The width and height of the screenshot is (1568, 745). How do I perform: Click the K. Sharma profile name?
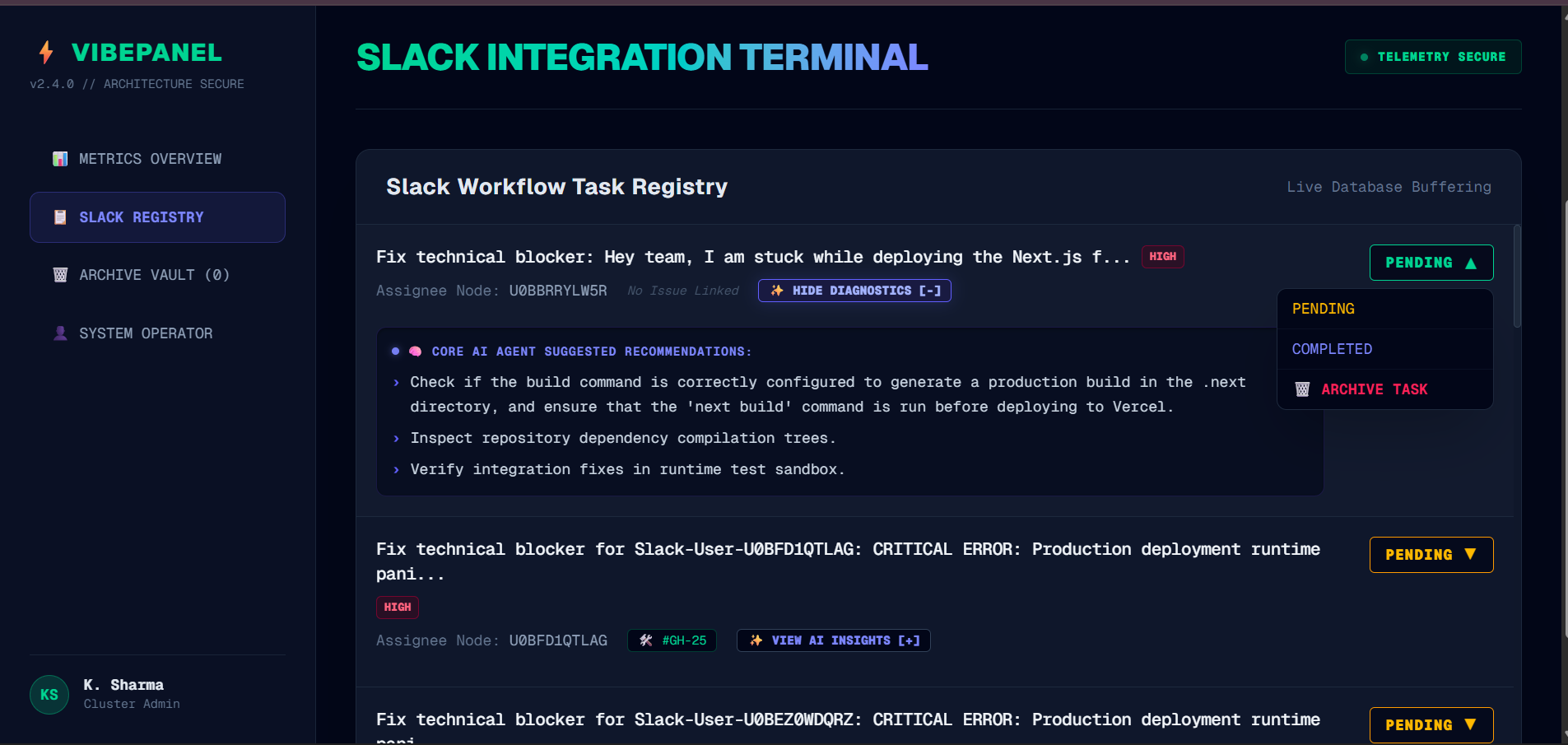123,685
